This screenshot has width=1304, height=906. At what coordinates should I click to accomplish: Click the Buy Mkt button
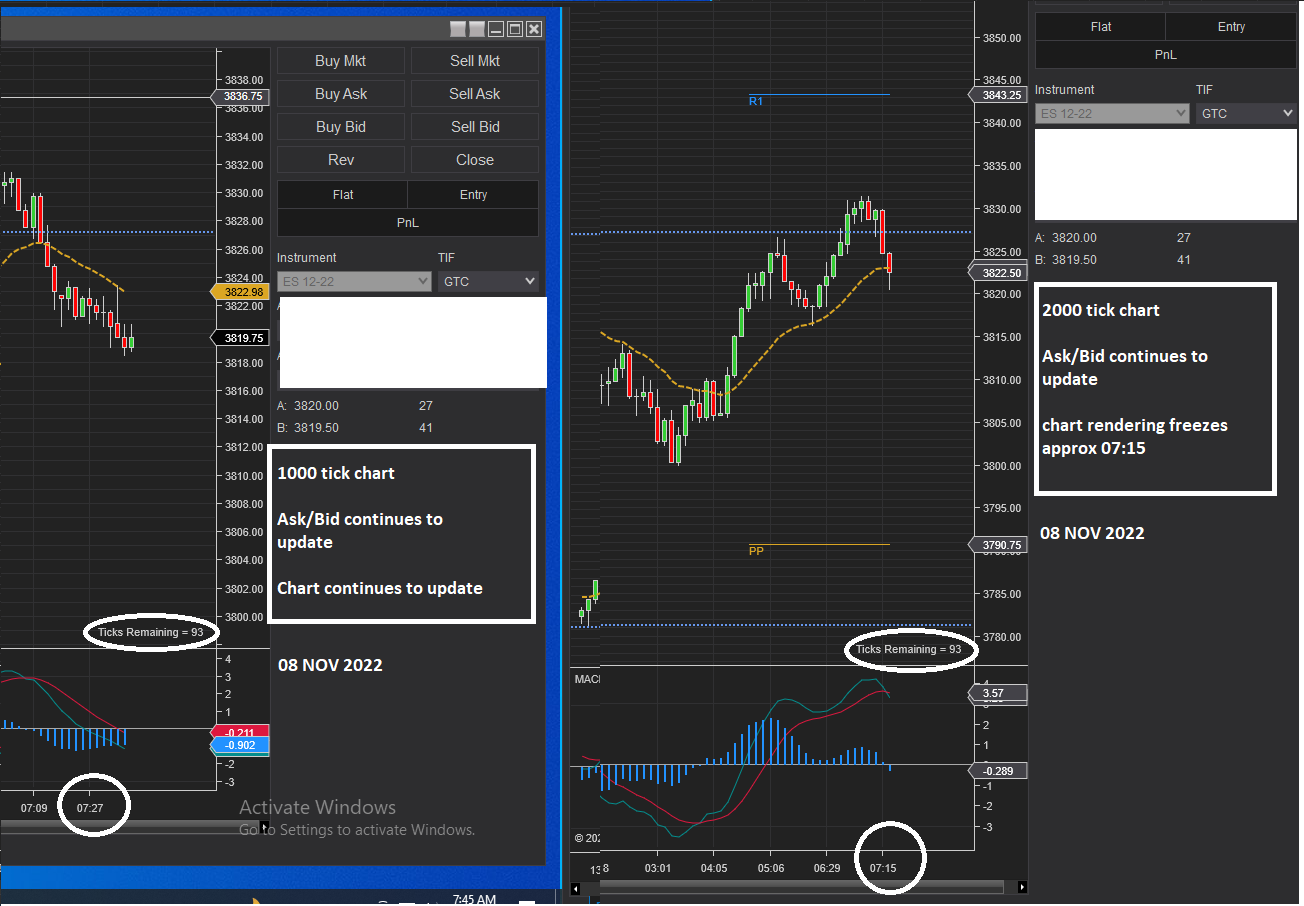341,61
